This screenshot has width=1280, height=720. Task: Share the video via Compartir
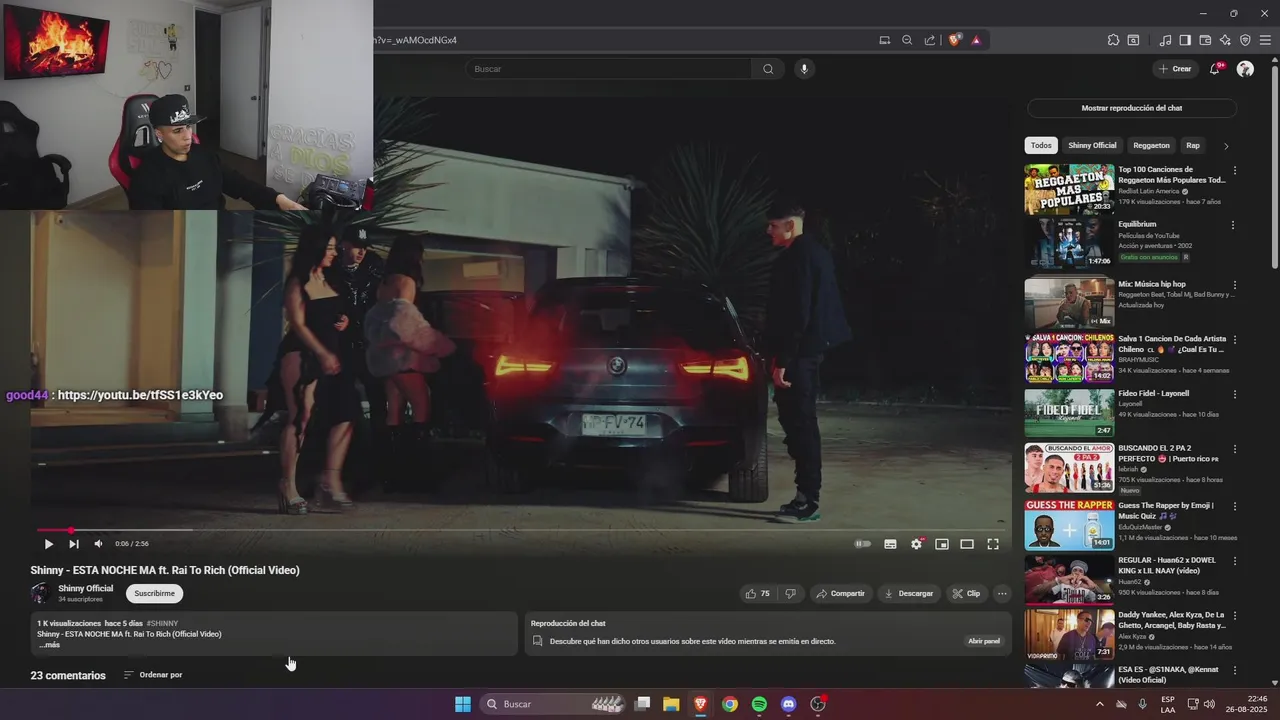[x=840, y=593]
